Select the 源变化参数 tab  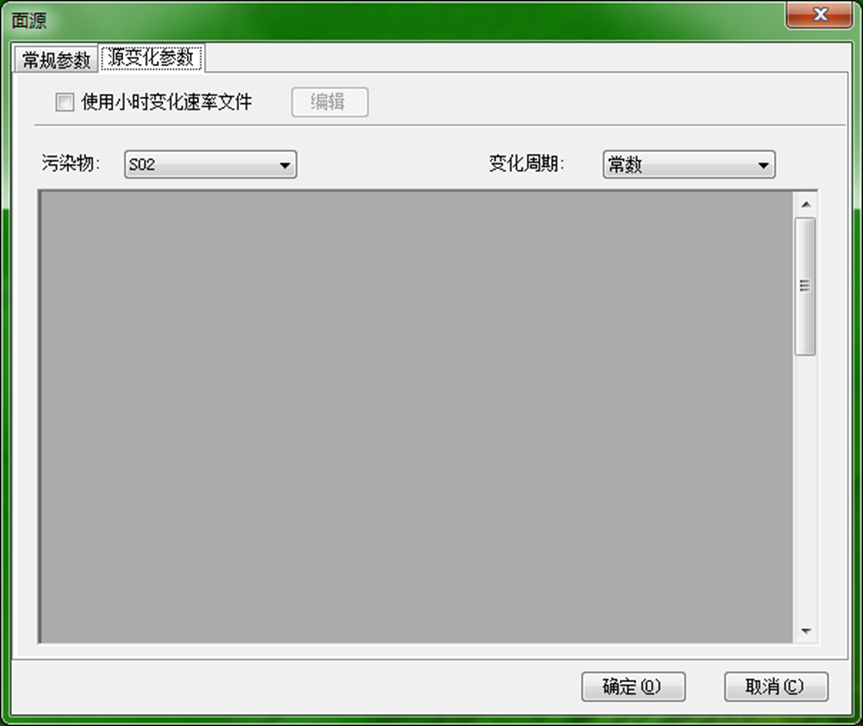pos(151,58)
